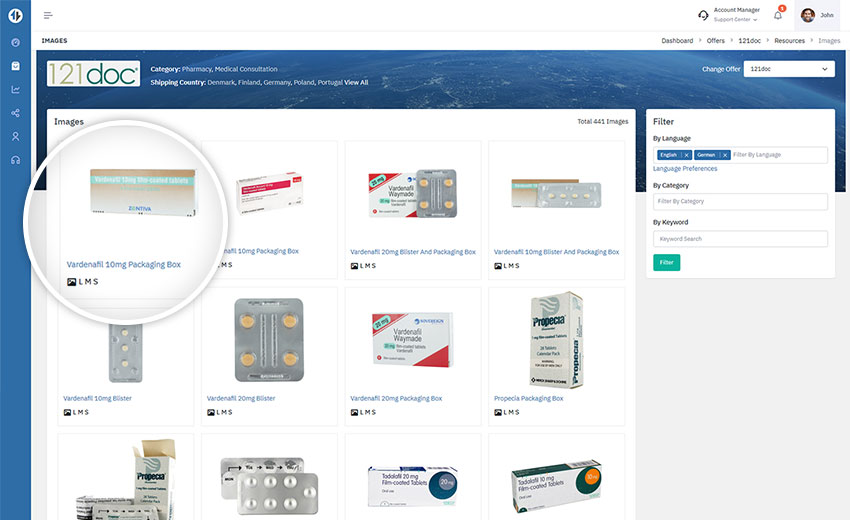Select Vardenafil 20mg Blister And Packaging Box thumbnail
Viewport: 850px width, 520px height.
click(413, 194)
